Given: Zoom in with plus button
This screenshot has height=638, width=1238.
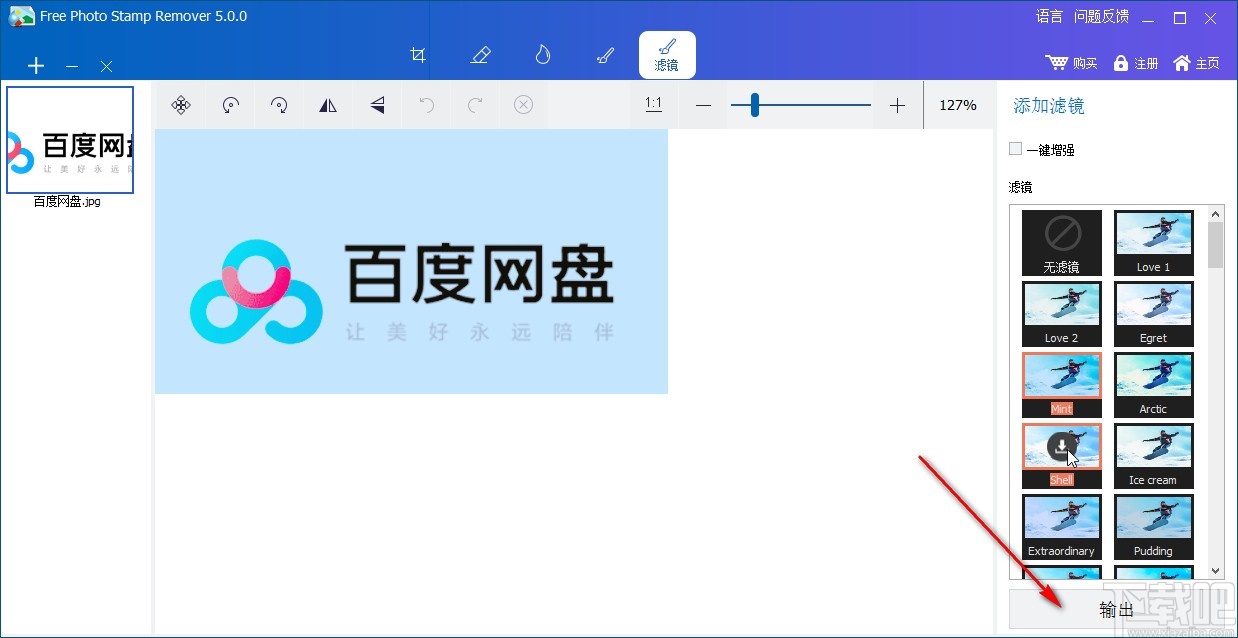Looking at the screenshot, I should 897,105.
